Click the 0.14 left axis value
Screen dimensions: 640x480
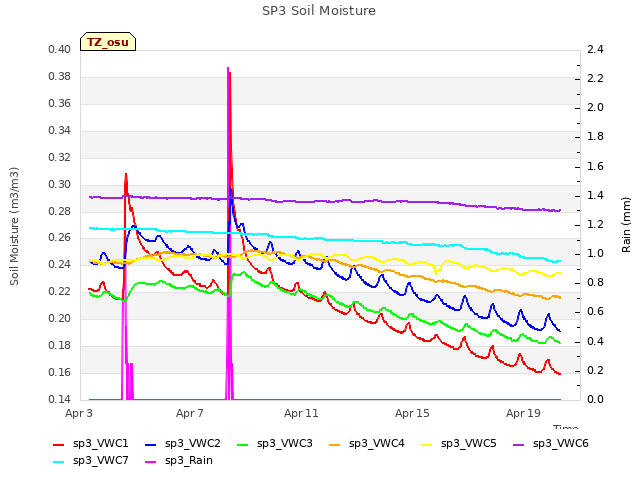tap(60, 399)
